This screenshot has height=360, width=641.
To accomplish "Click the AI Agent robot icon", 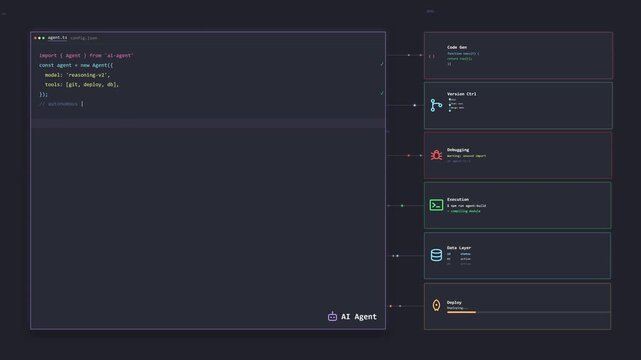I will pos(332,316).
